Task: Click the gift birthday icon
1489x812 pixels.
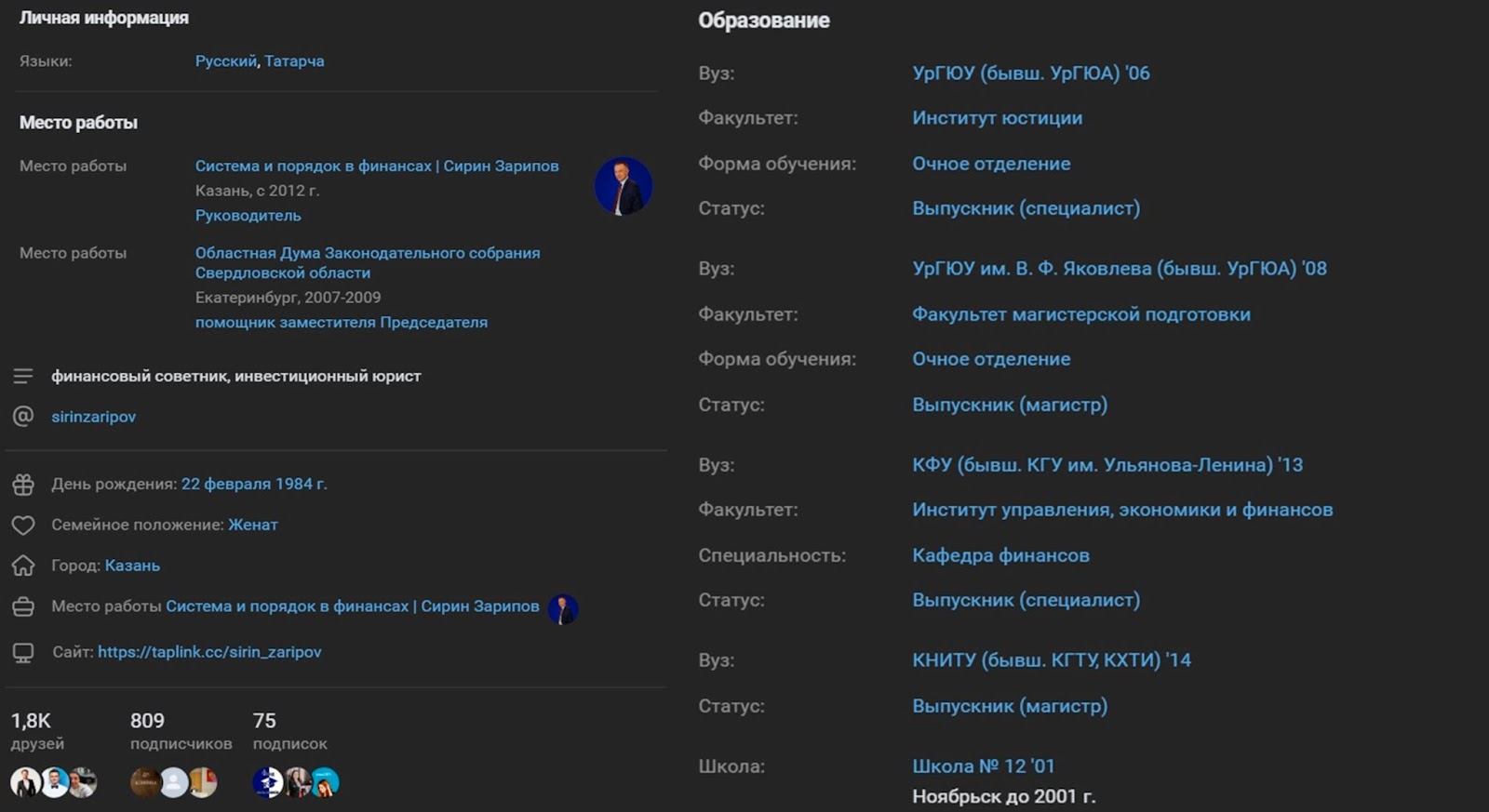Action: click(x=23, y=485)
